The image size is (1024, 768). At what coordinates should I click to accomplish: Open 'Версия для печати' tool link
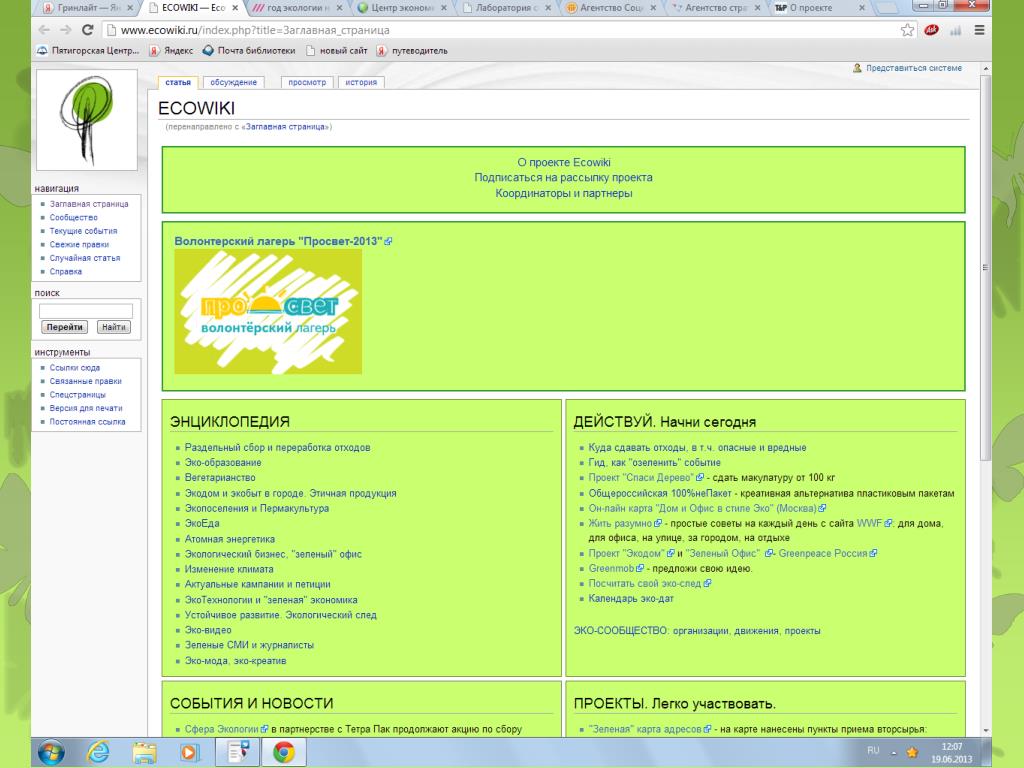86,408
